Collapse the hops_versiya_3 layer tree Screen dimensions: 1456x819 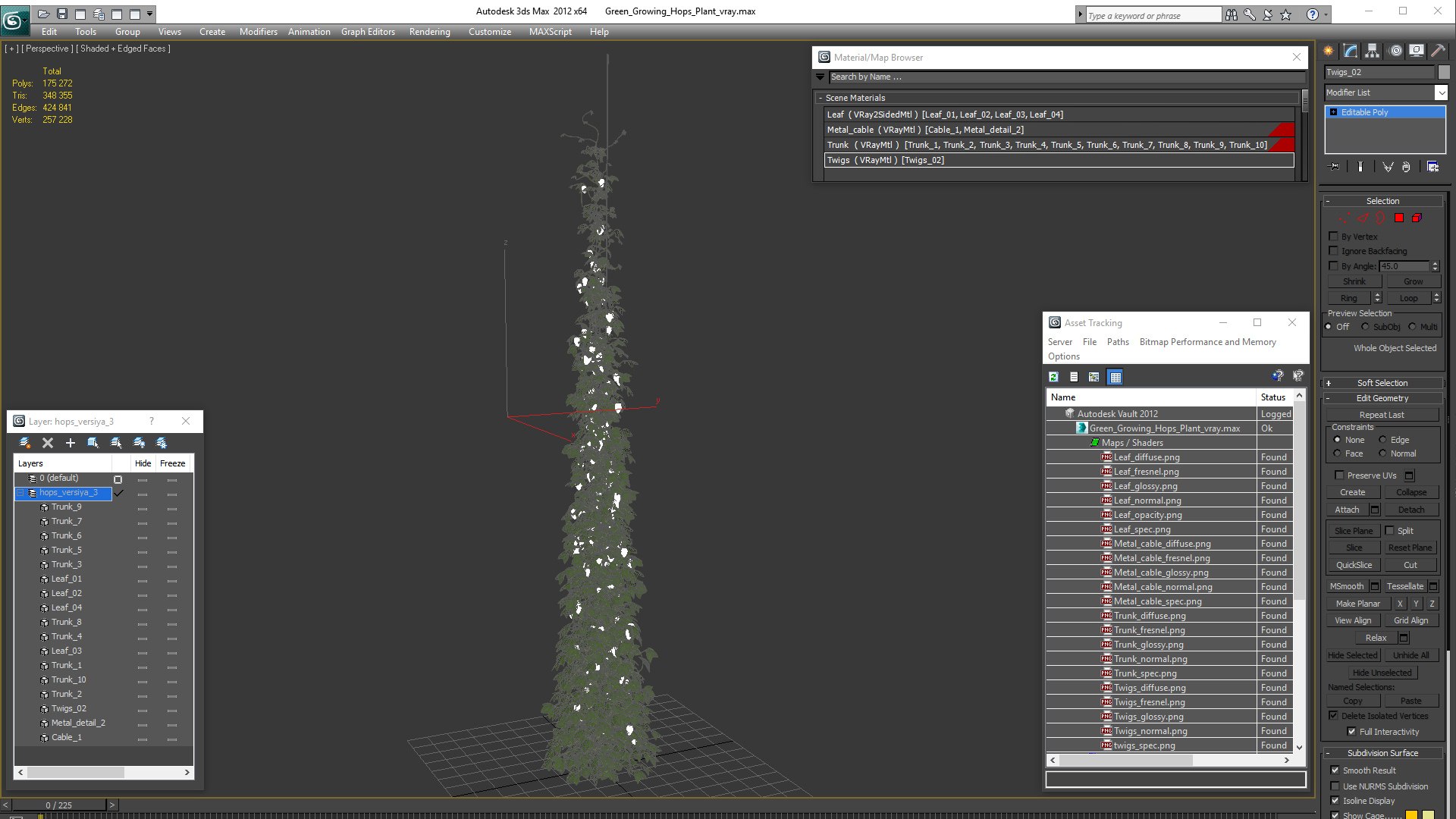click(20, 493)
